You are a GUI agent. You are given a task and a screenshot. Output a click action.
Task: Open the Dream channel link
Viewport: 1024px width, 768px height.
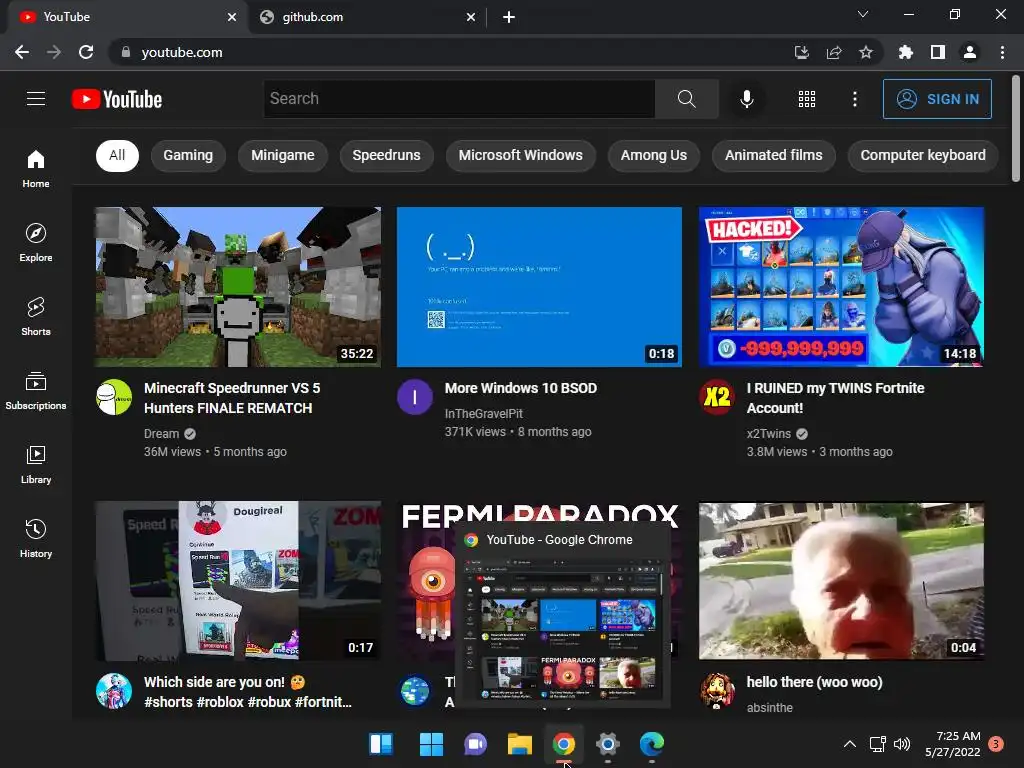161,434
